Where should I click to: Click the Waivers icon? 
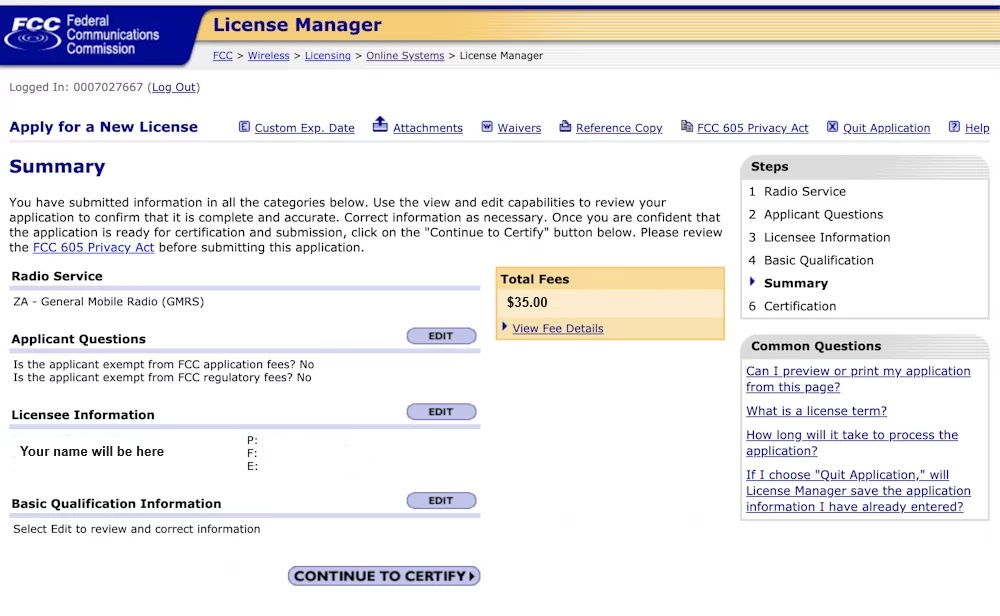click(x=487, y=127)
